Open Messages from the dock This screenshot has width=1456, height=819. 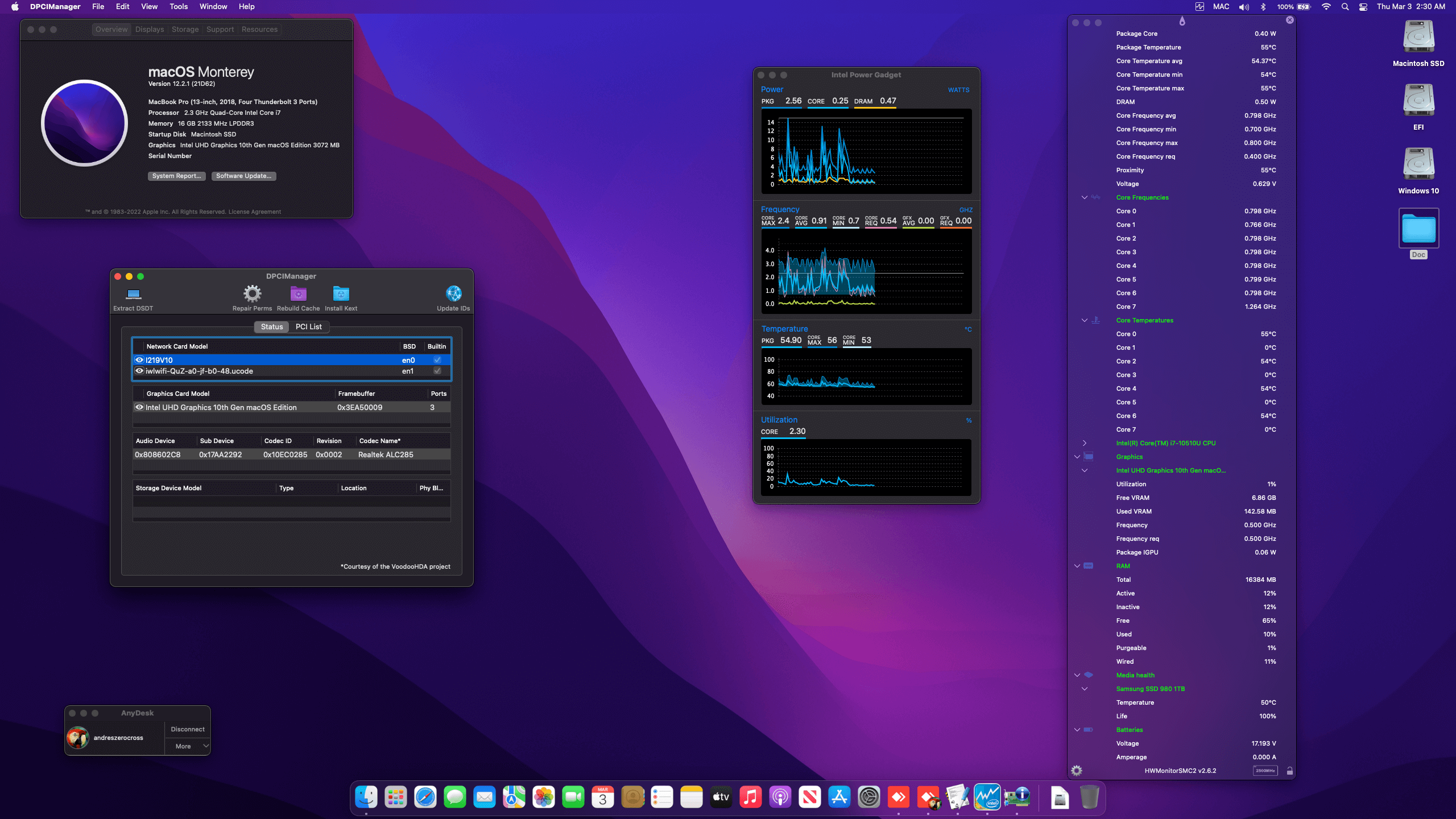pos(454,797)
